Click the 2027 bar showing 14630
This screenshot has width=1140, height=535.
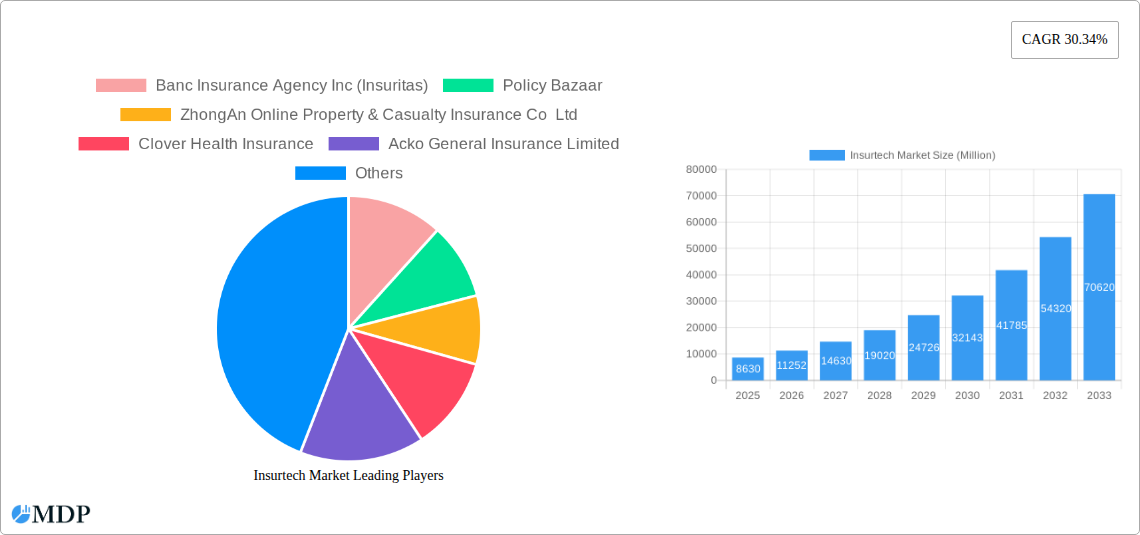pyautogui.click(x=835, y=361)
